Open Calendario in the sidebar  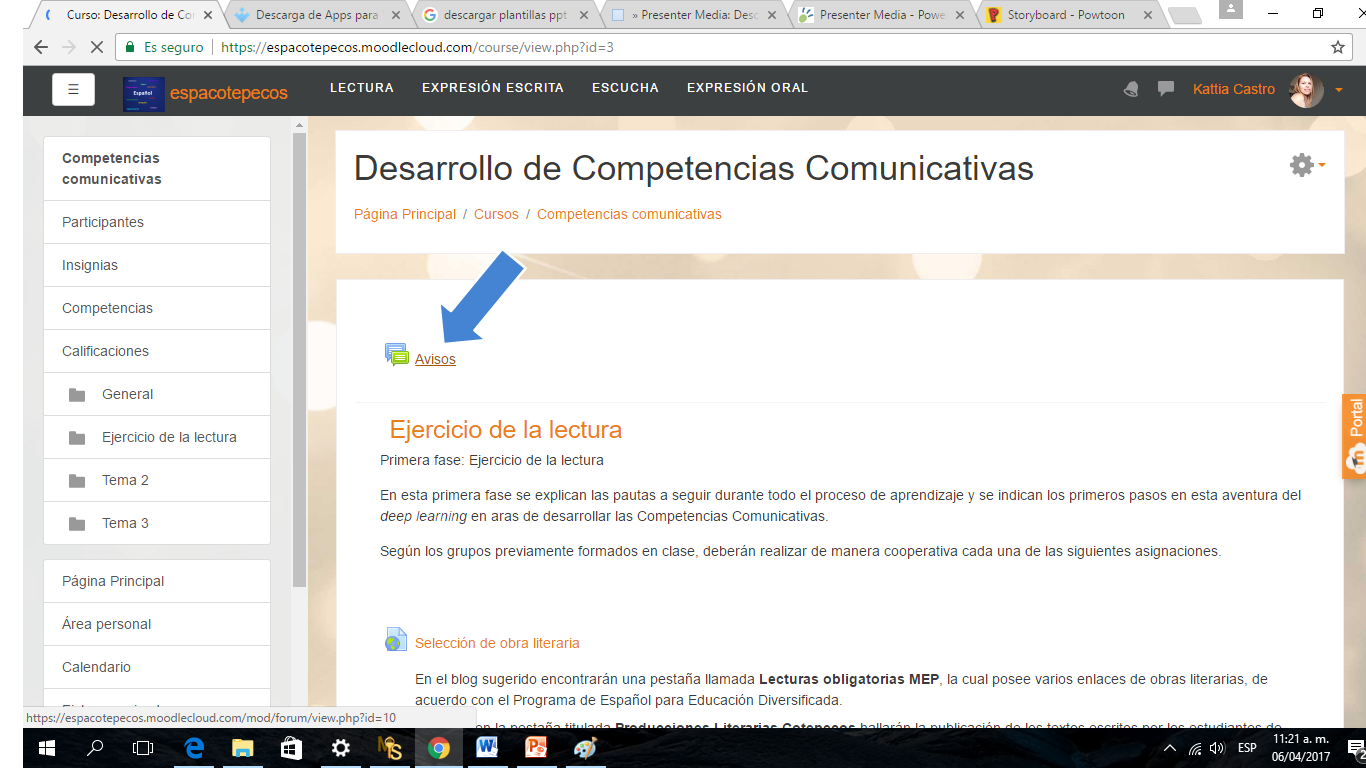(157, 667)
